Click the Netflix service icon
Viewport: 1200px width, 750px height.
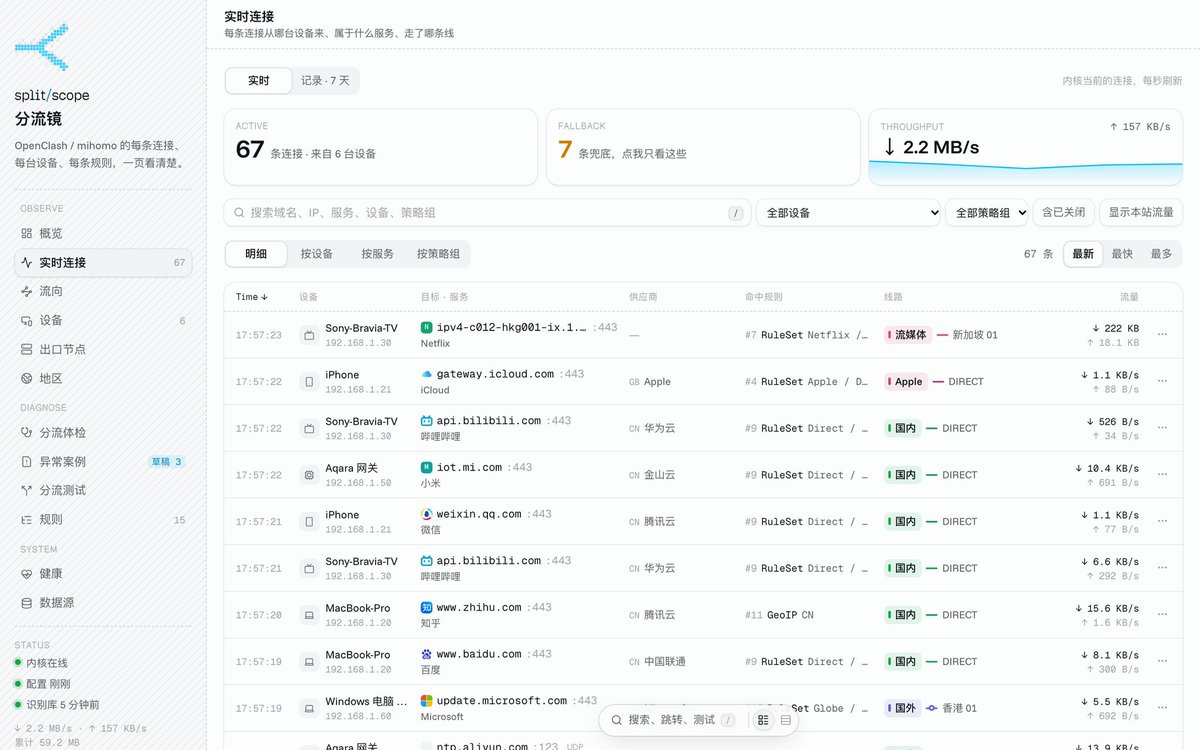point(427,327)
